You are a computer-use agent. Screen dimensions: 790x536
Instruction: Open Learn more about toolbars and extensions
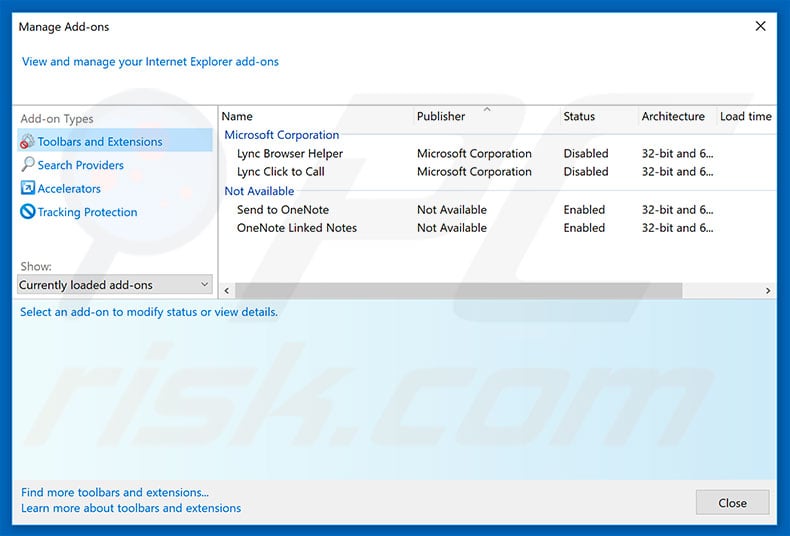pyautogui.click(x=131, y=508)
